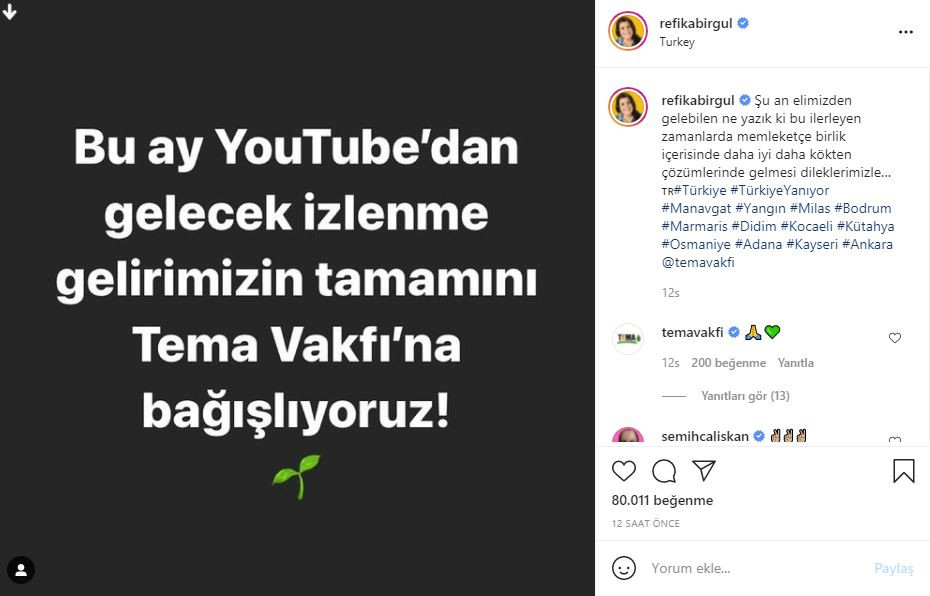Open the Turkey location link
This screenshot has width=930, height=596.
click(677, 42)
